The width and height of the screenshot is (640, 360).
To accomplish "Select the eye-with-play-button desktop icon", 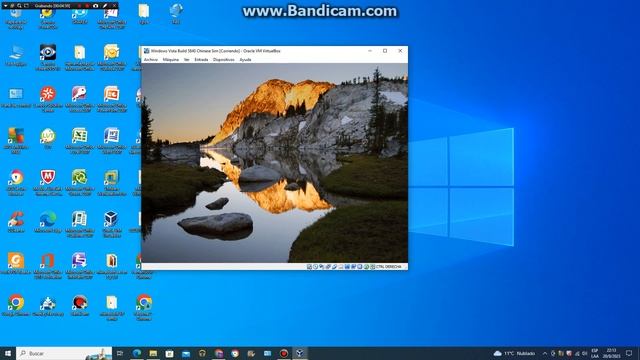I will coord(48,52).
